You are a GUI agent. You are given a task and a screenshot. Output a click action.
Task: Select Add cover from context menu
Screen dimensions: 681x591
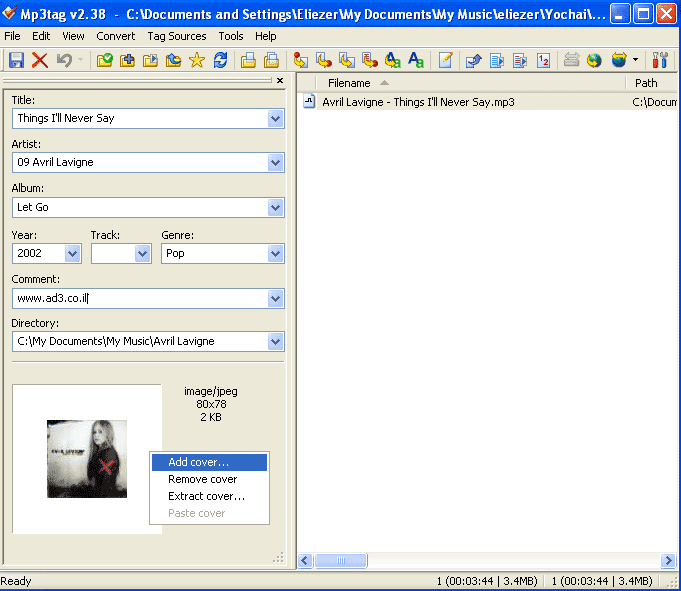coord(198,462)
